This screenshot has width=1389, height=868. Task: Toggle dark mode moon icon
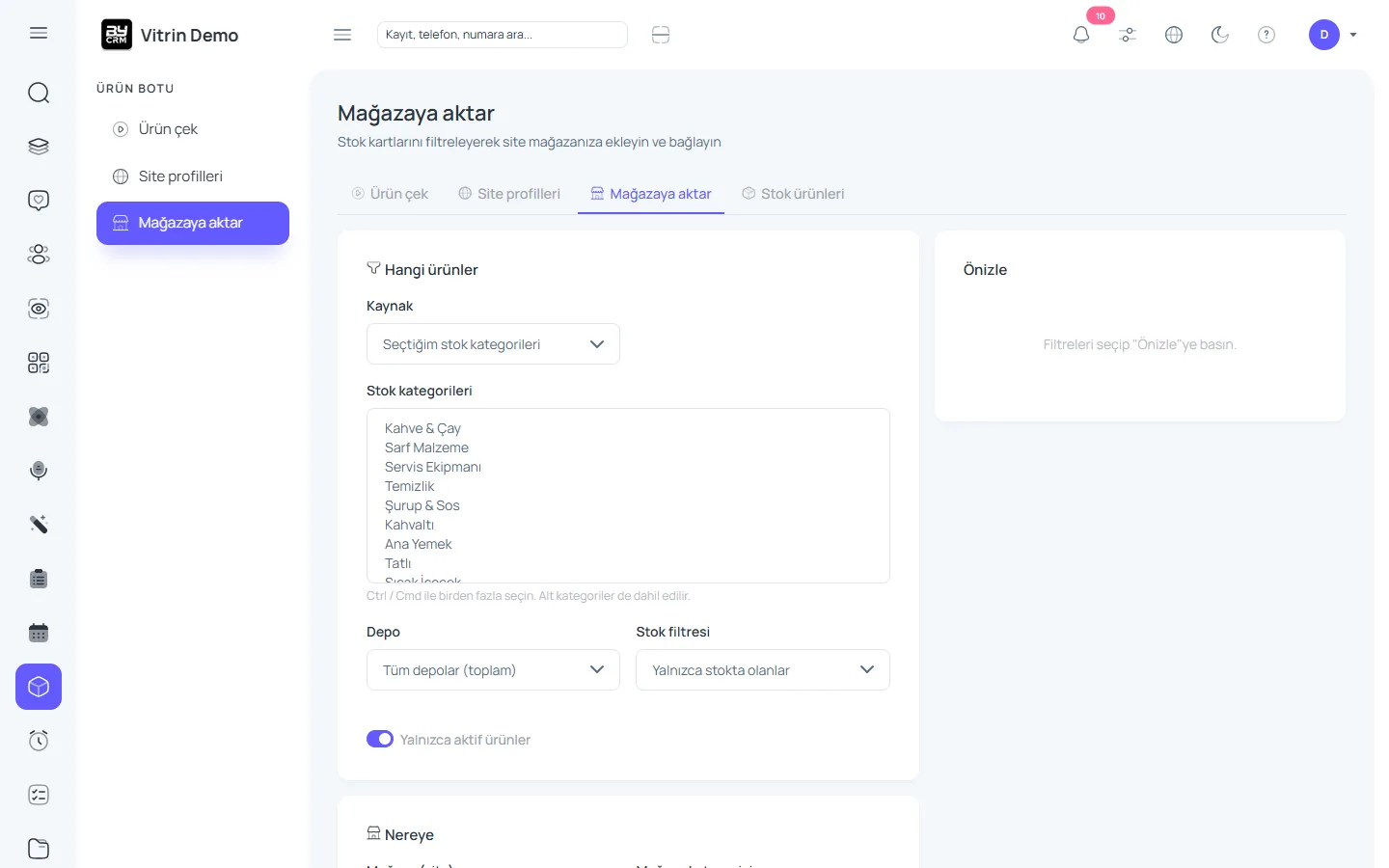pyautogui.click(x=1220, y=35)
